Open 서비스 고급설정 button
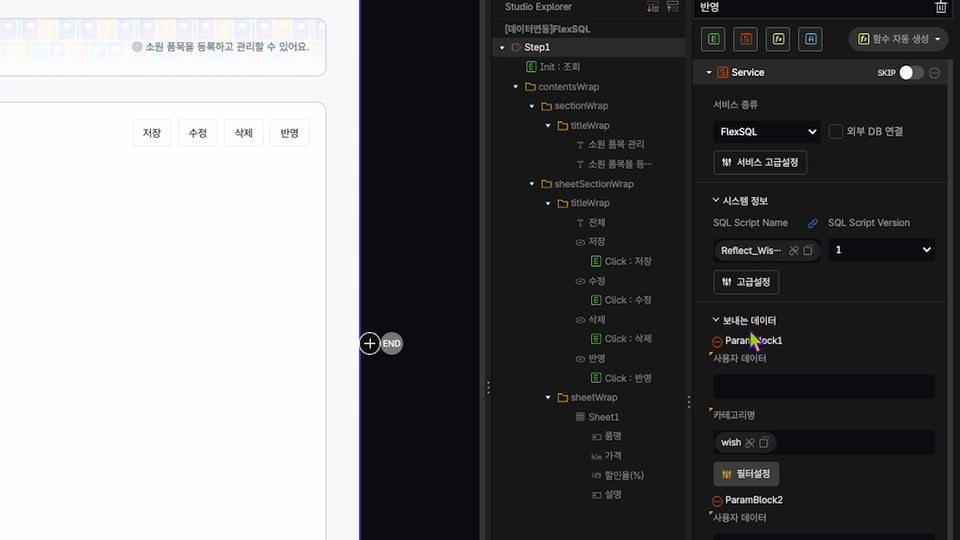The image size is (960, 540). pyautogui.click(x=760, y=162)
